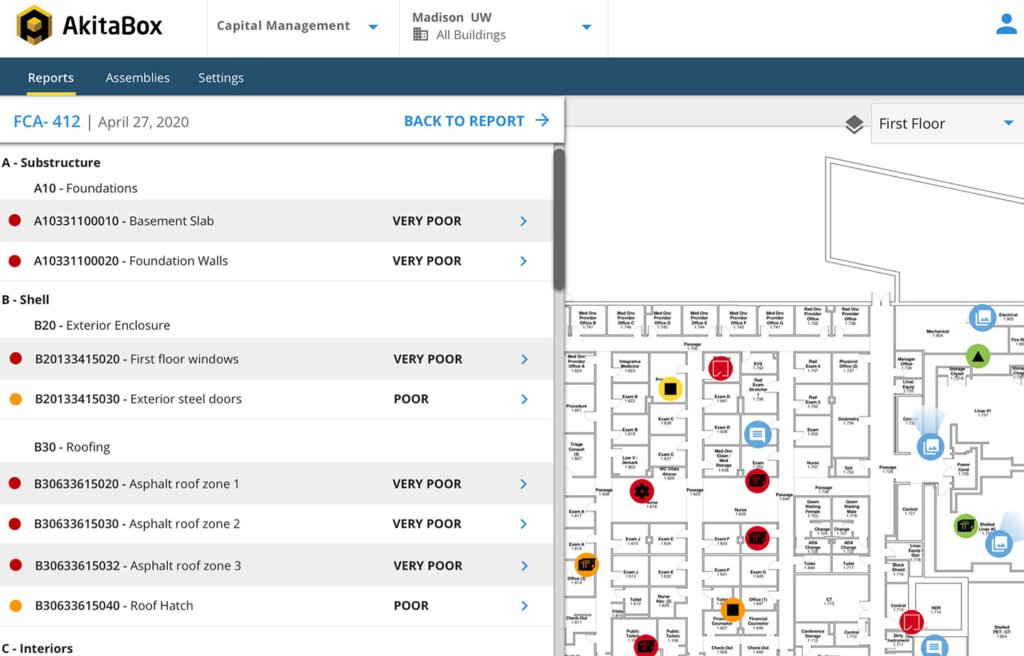The image size is (1024, 656).
Task: Click the orange status dot for Roof Hatch
Action: (15, 606)
